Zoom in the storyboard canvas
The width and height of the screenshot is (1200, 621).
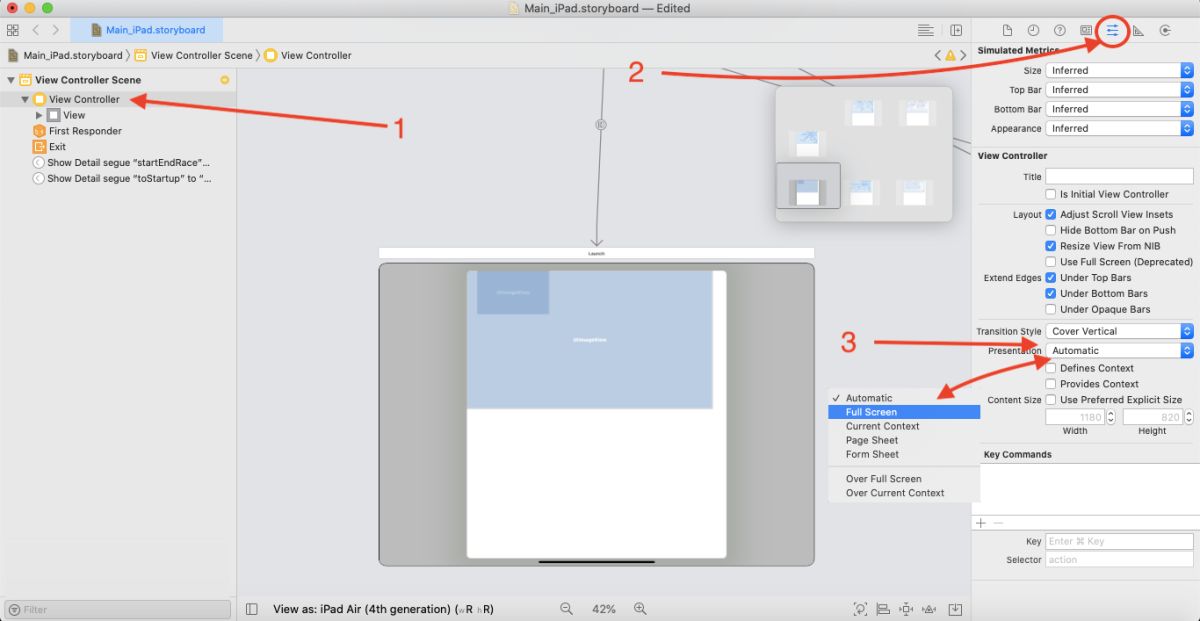[640, 609]
